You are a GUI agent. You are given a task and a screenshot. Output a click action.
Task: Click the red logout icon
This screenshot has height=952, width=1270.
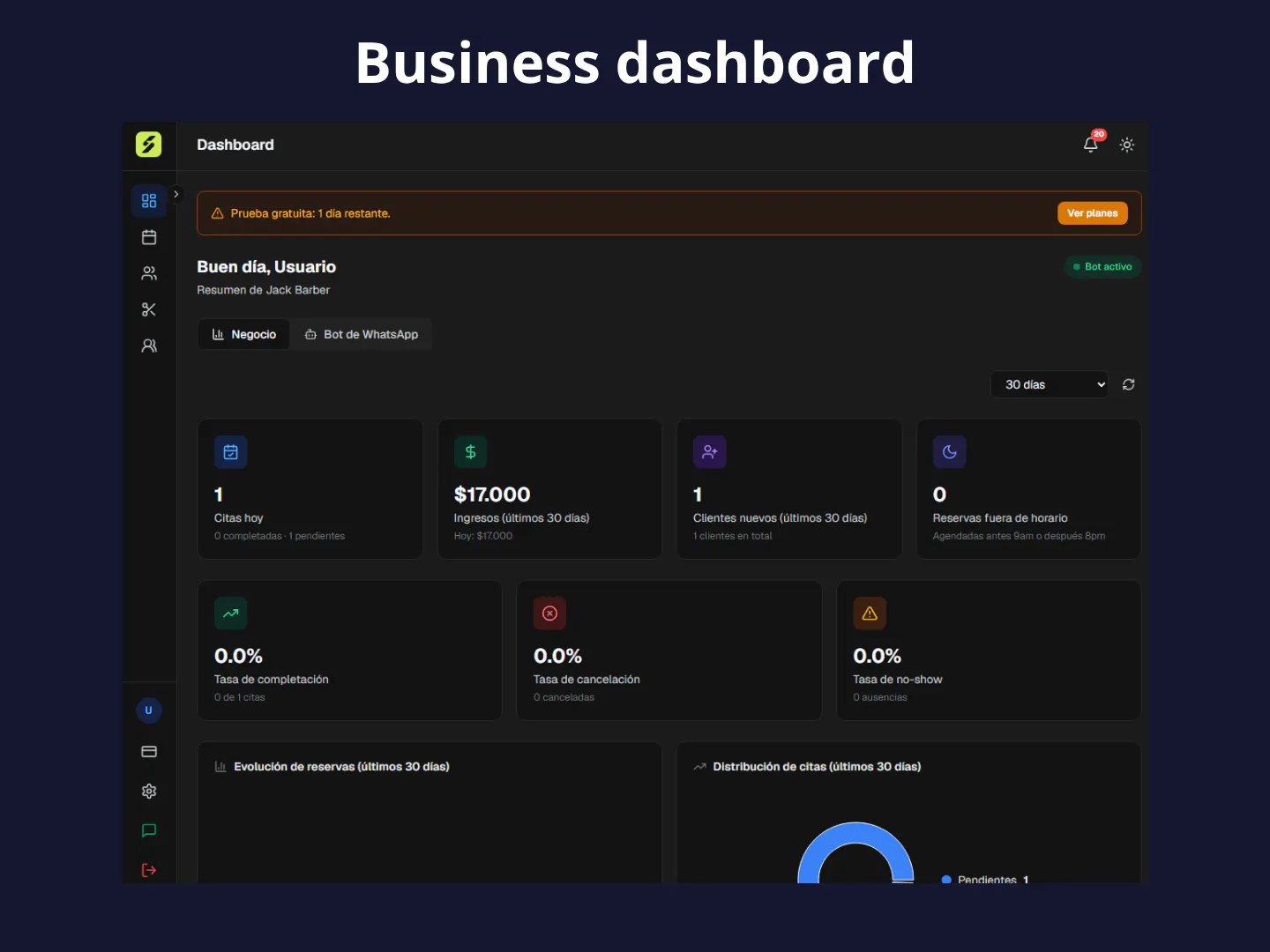pyautogui.click(x=149, y=870)
